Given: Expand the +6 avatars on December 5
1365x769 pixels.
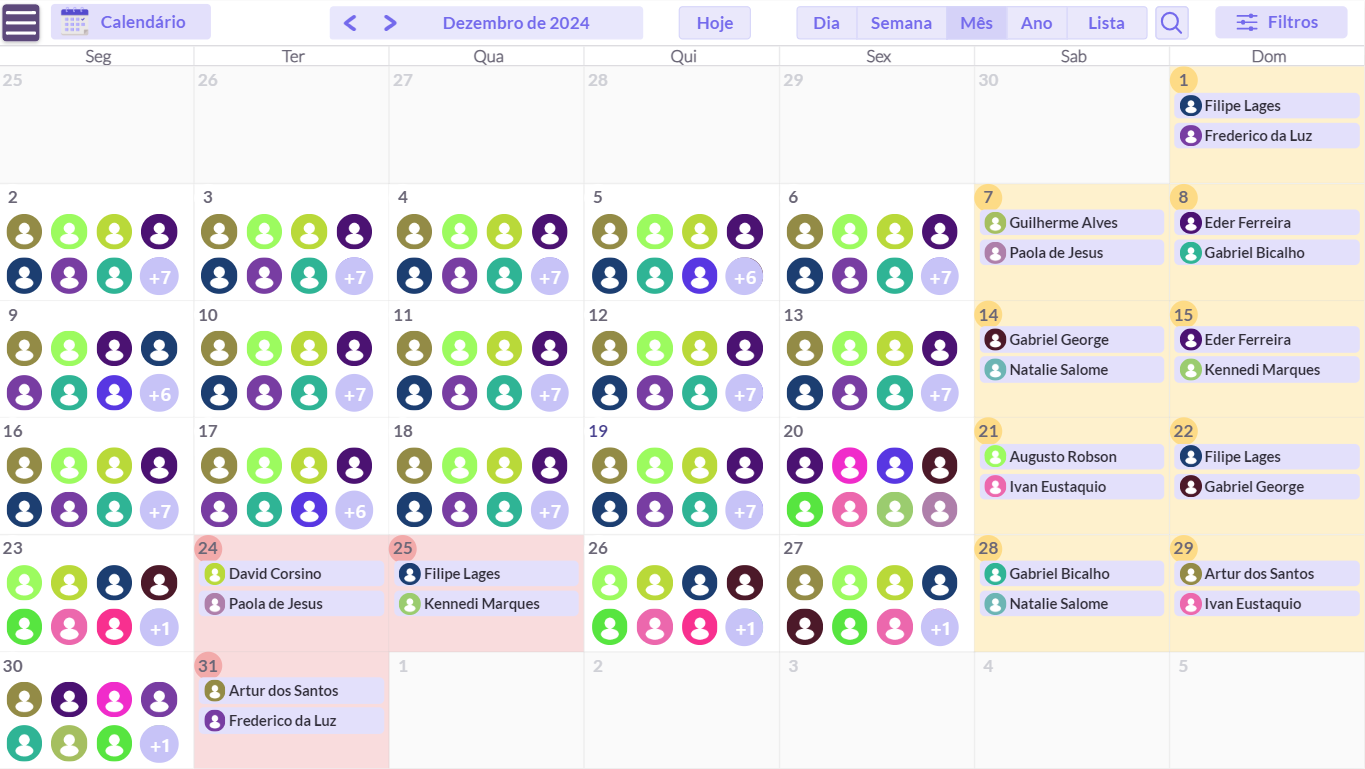Looking at the screenshot, I should coord(745,277).
